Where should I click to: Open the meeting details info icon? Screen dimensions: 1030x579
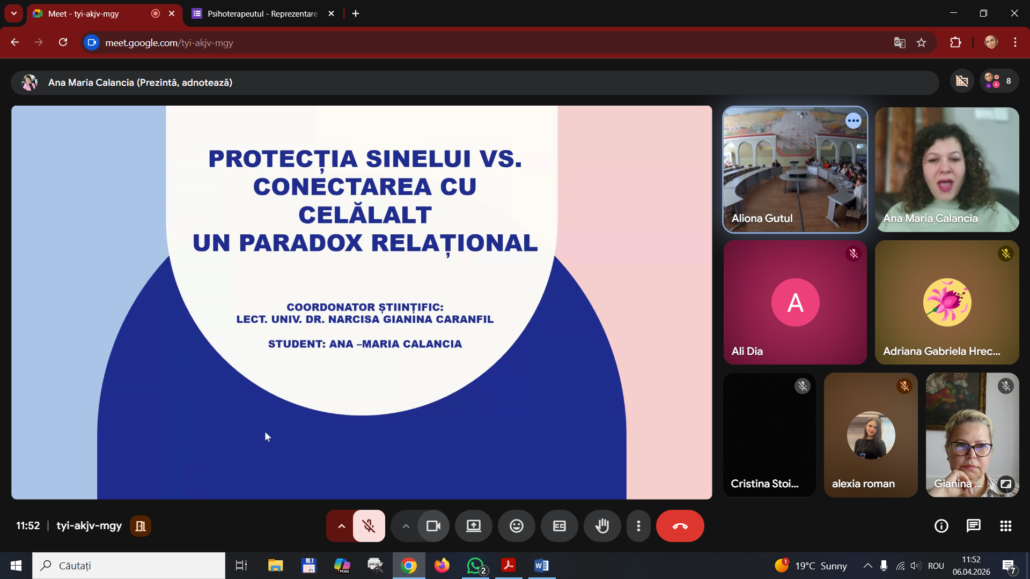(941, 526)
